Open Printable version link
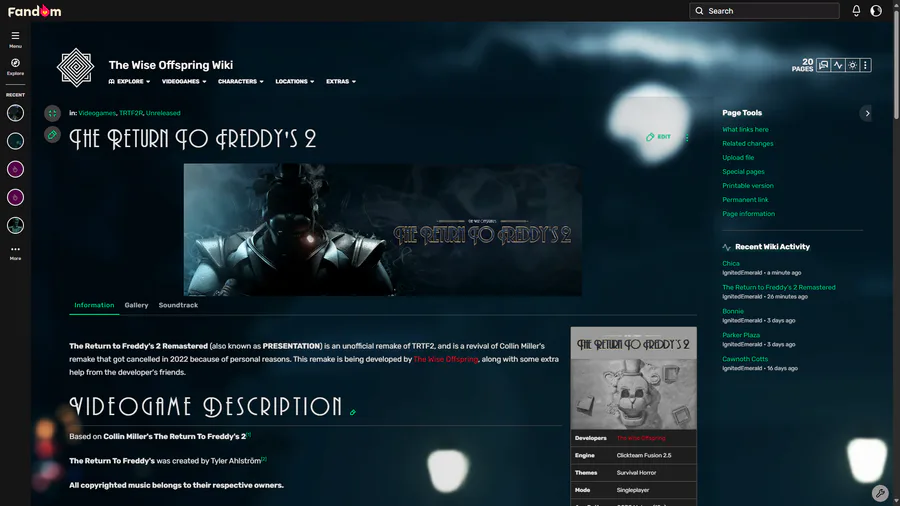The image size is (900, 506). pos(748,186)
